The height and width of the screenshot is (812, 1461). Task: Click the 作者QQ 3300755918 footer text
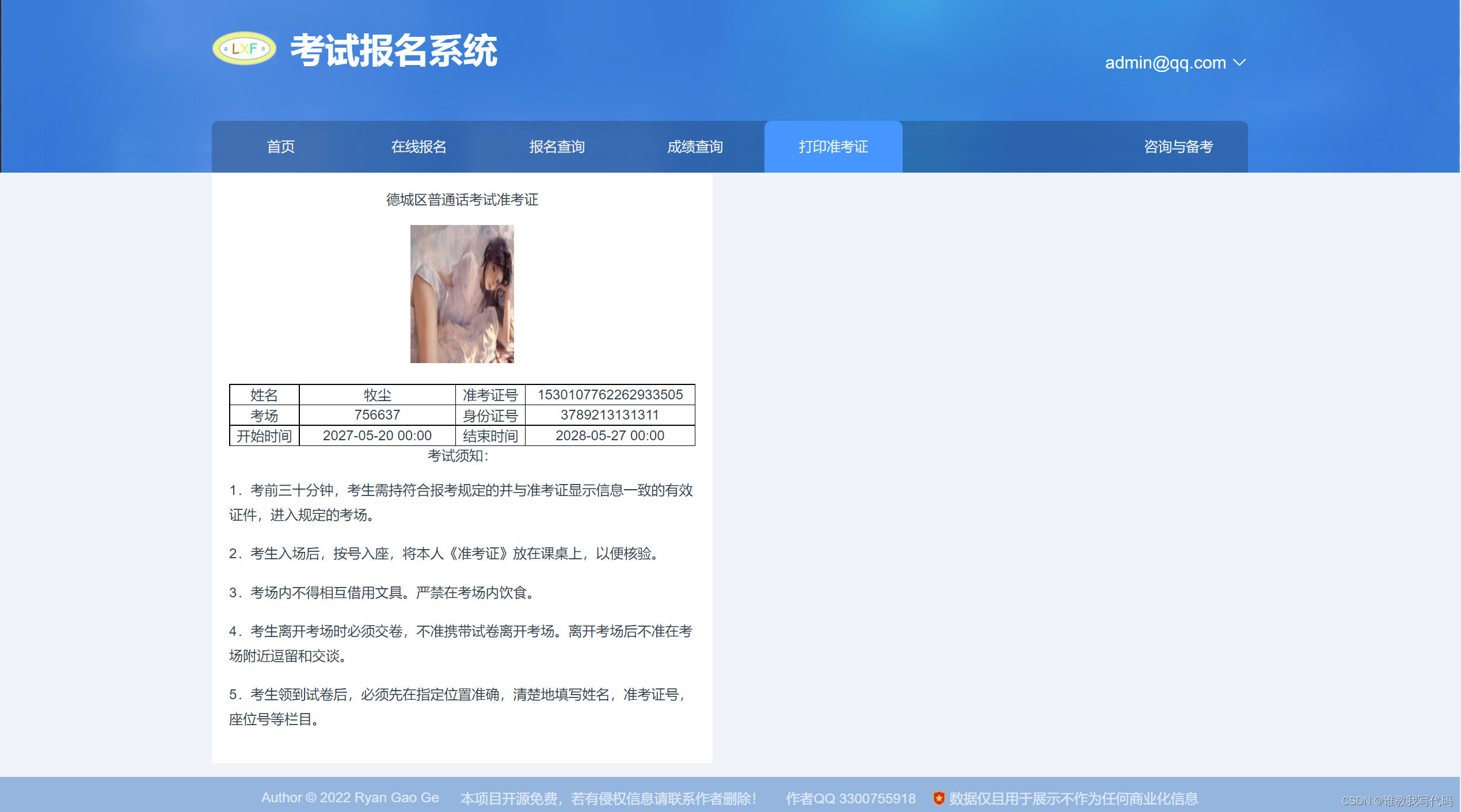click(850, 798)
